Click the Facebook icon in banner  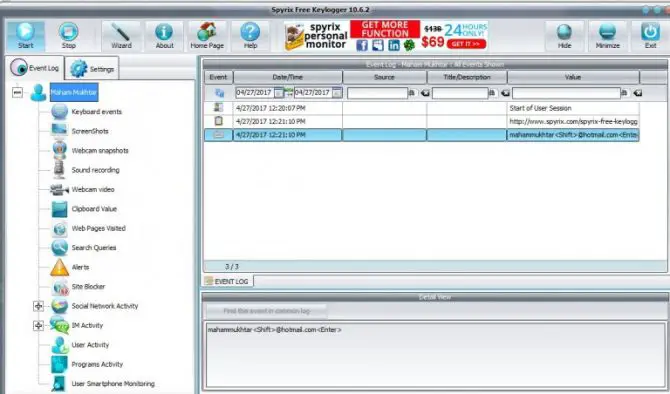tap(362, 45)
